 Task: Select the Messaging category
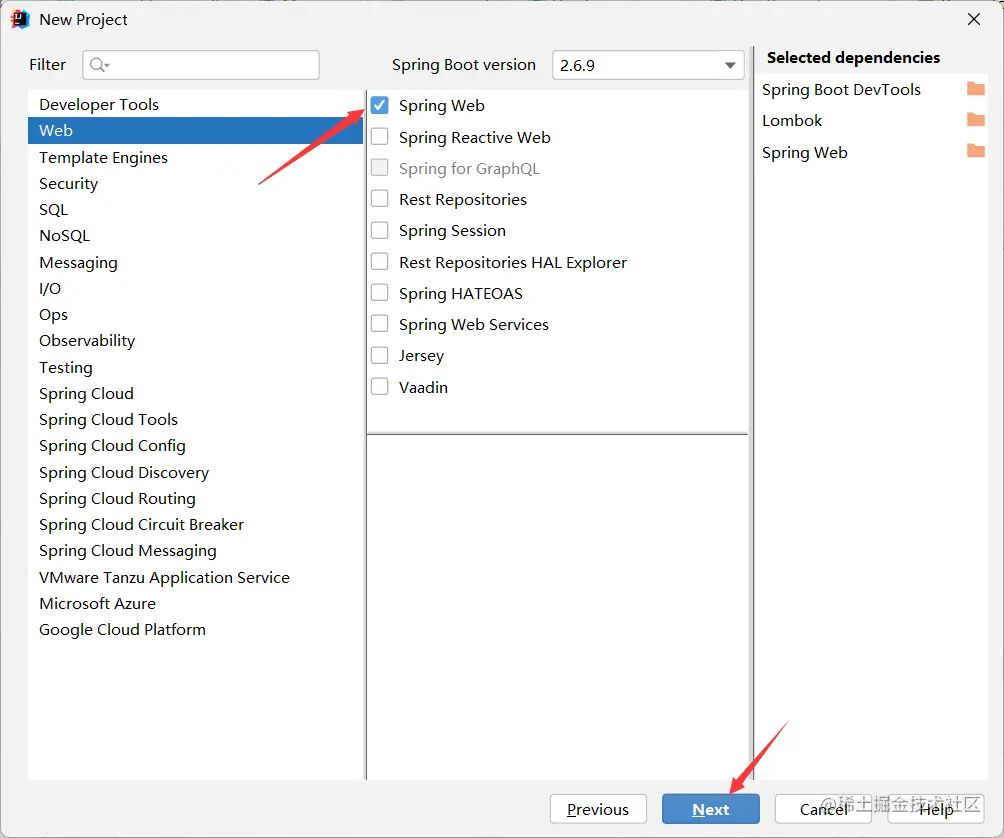pos(195,262)
